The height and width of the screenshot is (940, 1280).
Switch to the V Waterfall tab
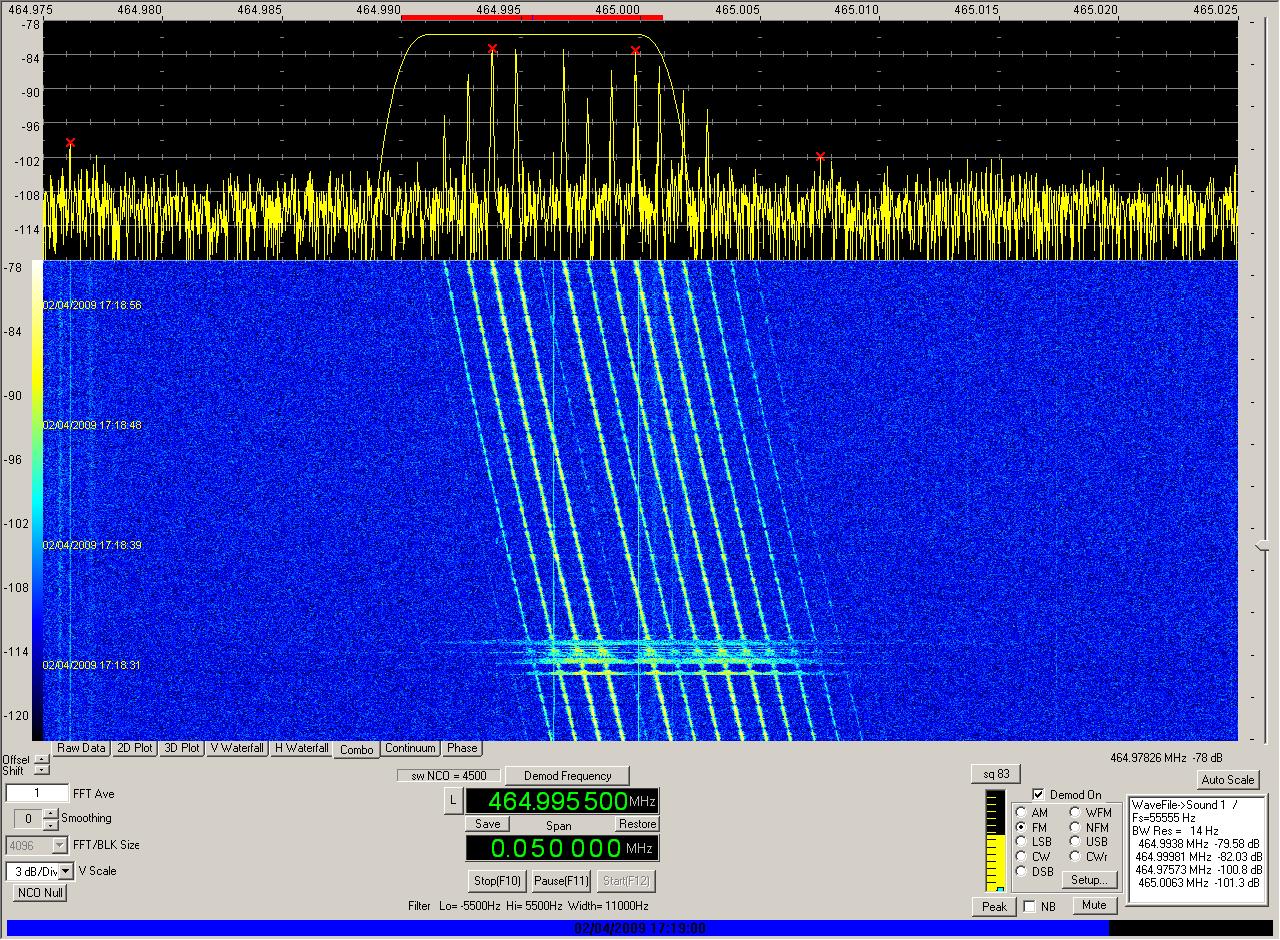(x=238, y=748)
